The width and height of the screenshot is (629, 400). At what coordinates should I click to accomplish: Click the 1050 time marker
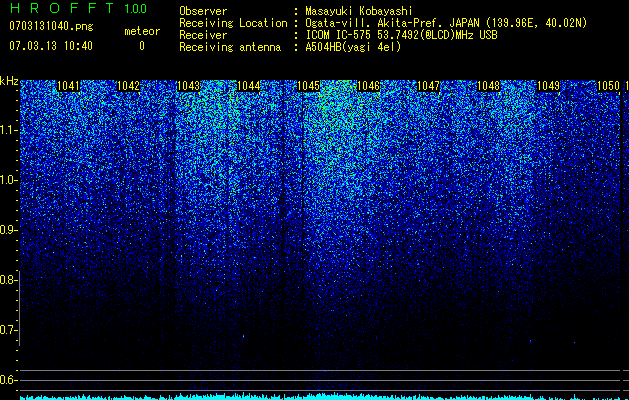(x=609, y=86)
